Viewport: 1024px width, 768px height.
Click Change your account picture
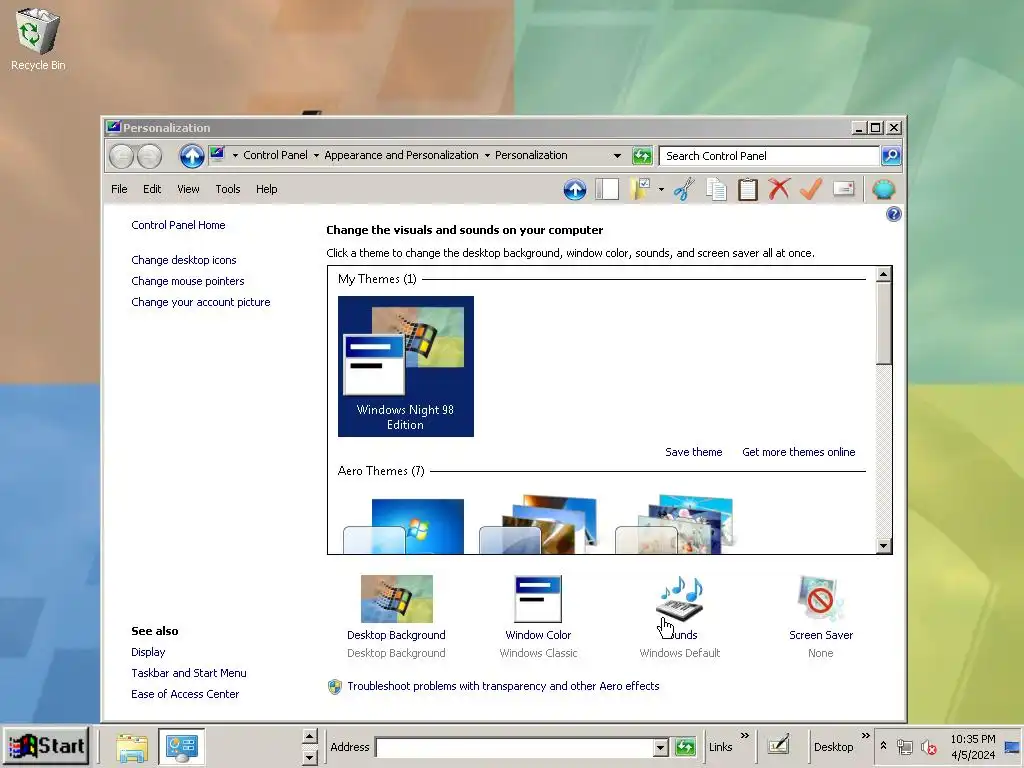(x=200, y=302)
